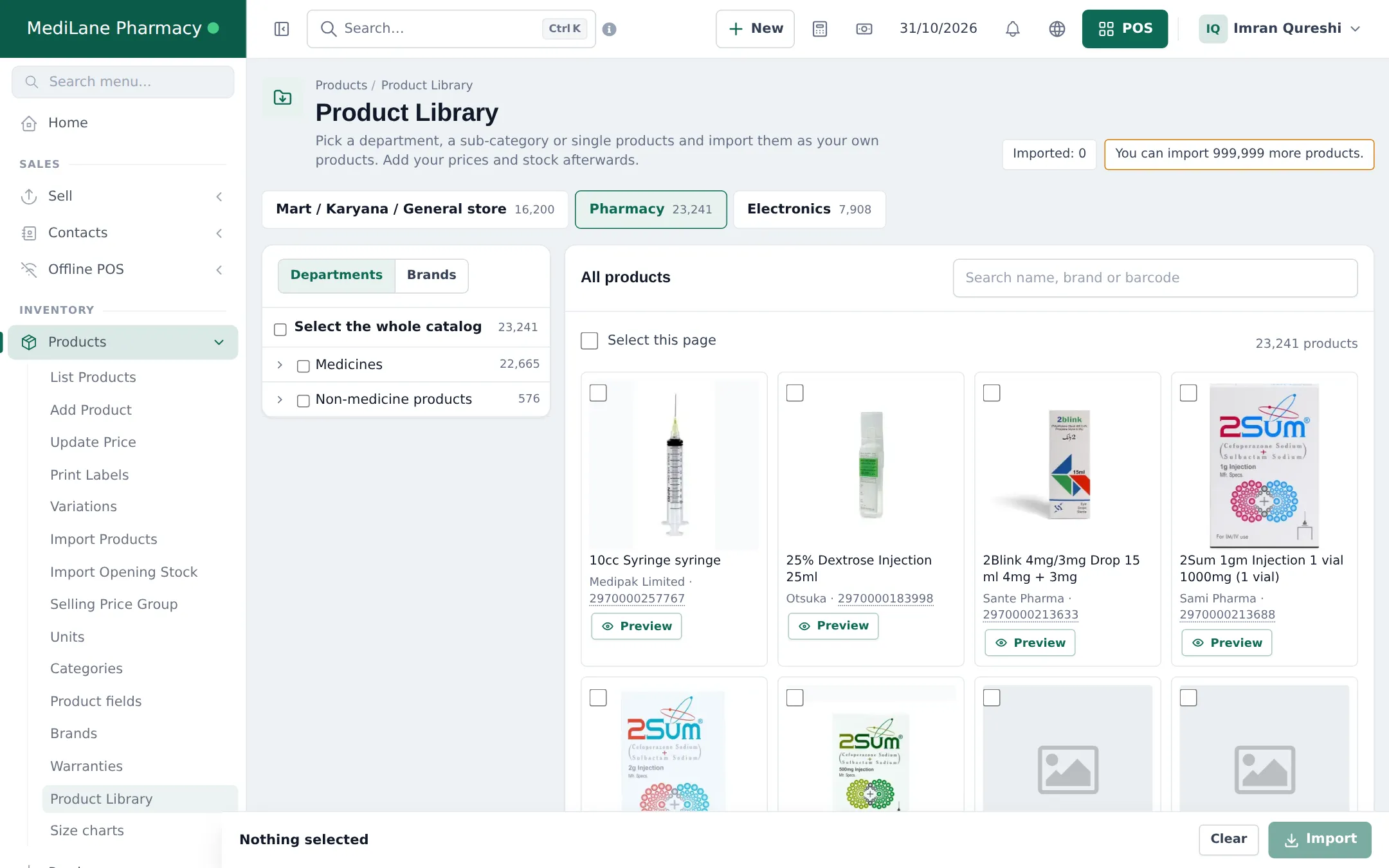This screenshot has width=1389, height=868.
Task: Expand the Non-medicine products tree
Action: point(280,400)
